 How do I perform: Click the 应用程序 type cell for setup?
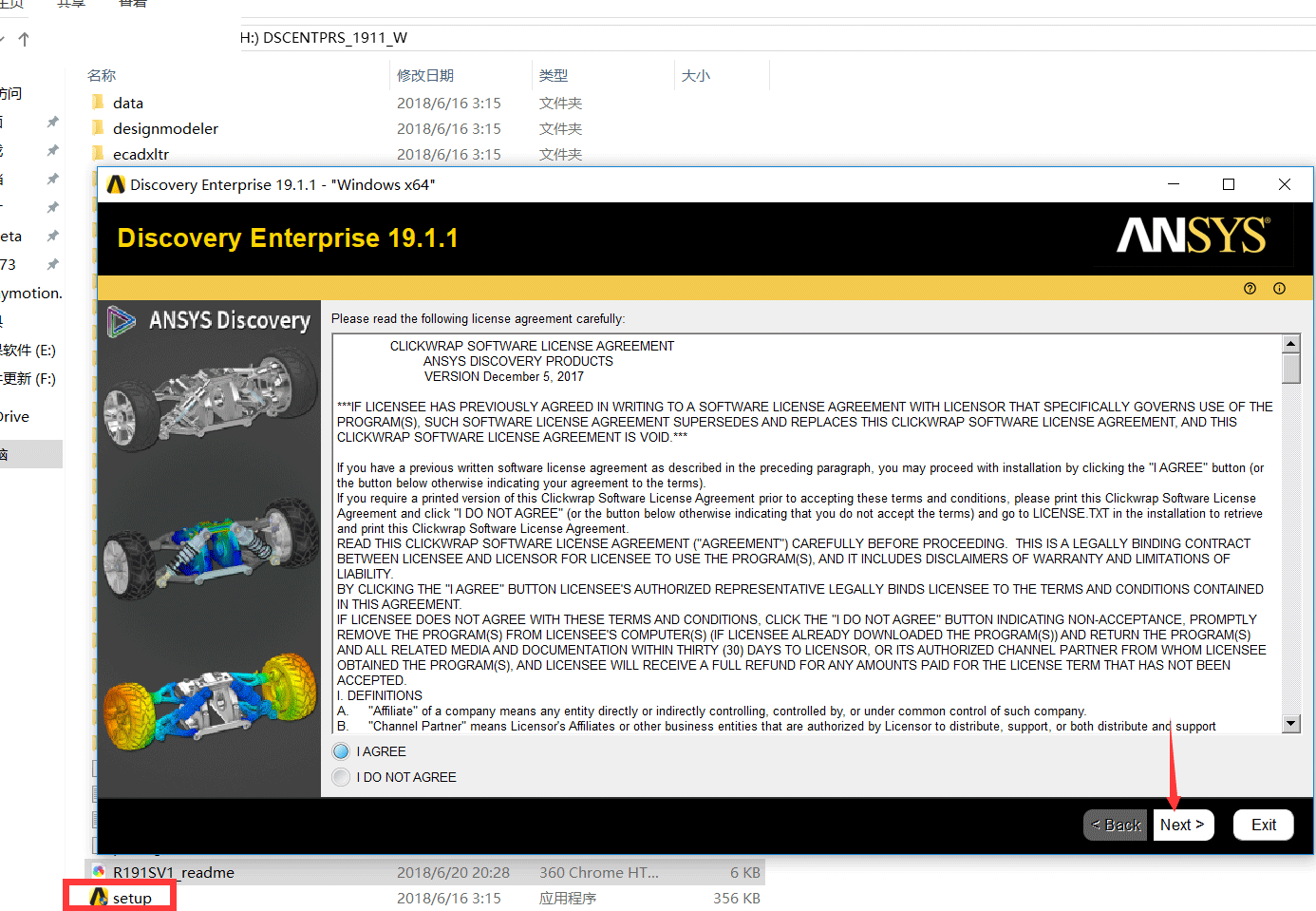pos(568,898)
